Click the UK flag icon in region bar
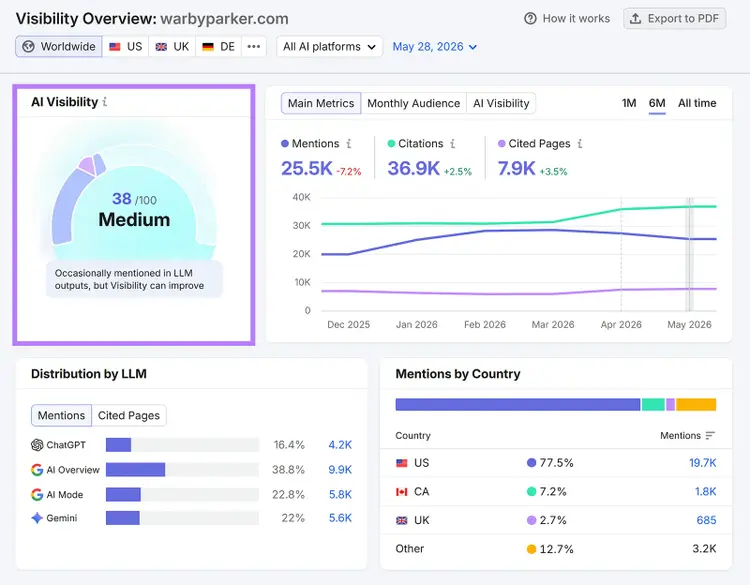750x585 pixels. 162,47
